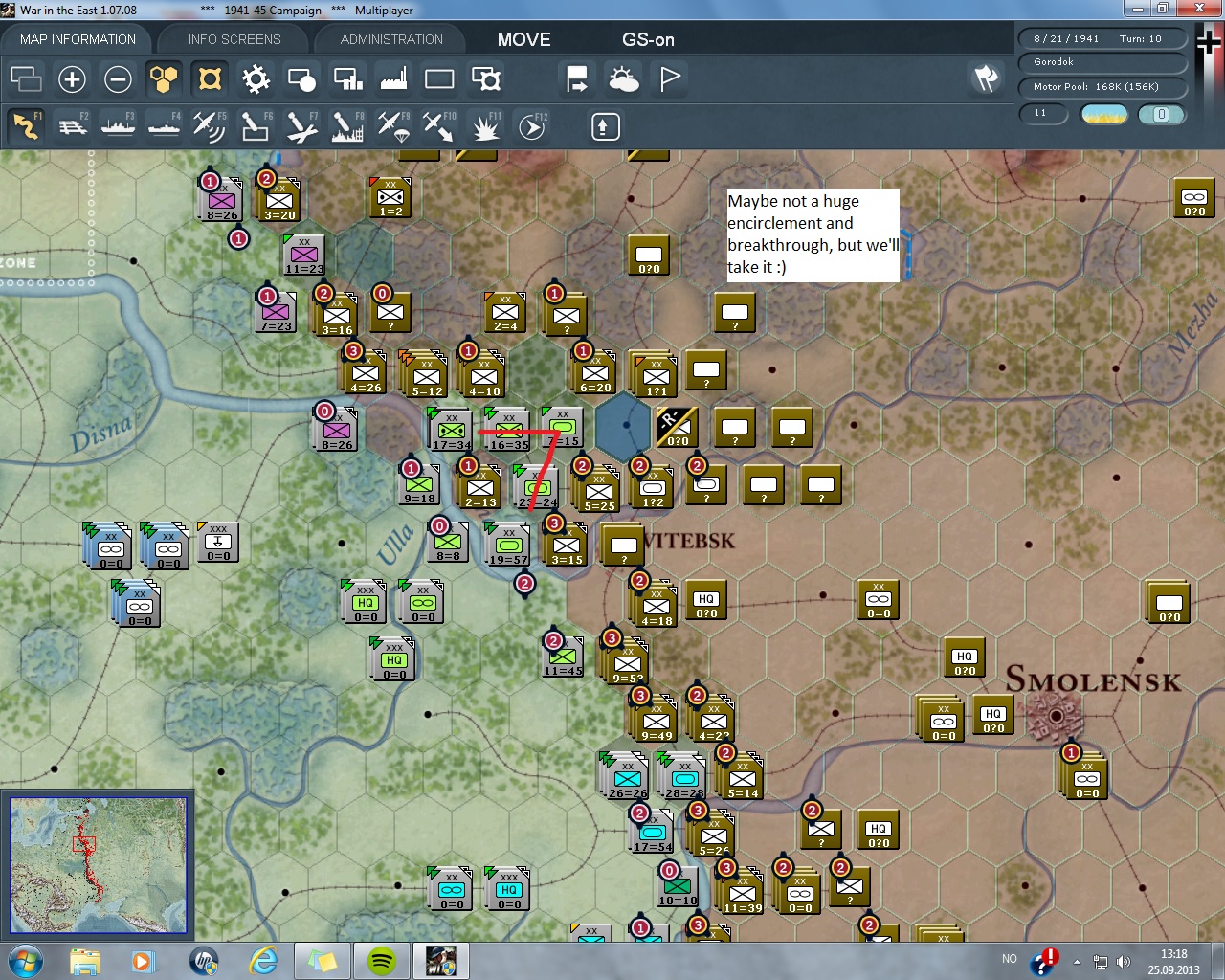Viewport: 1225px width, 980px height.
Task: Click the Smolensk city hex
Action: point(1056,716)
